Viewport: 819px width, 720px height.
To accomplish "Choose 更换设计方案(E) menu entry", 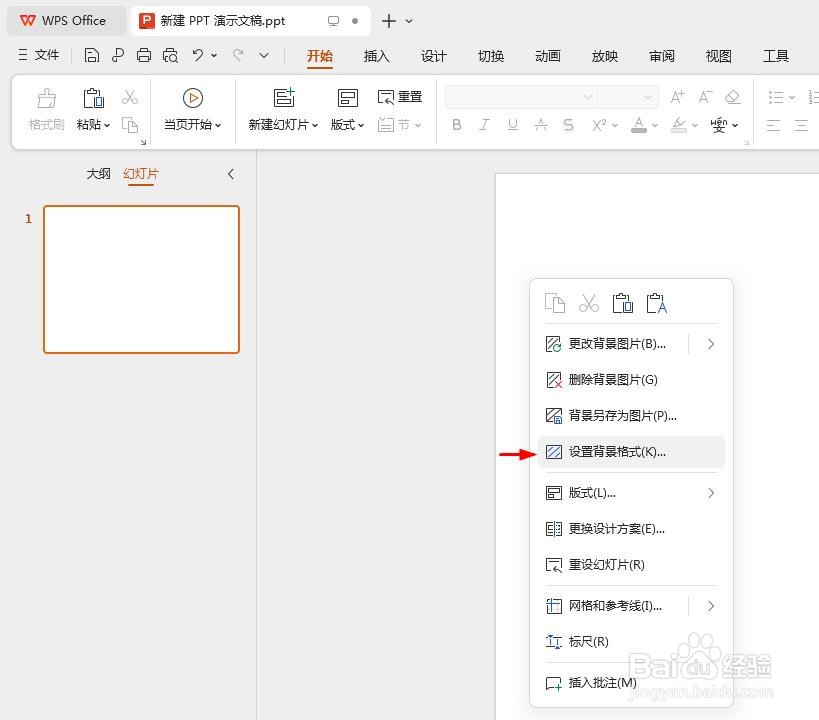I will [x=631, y=529].
